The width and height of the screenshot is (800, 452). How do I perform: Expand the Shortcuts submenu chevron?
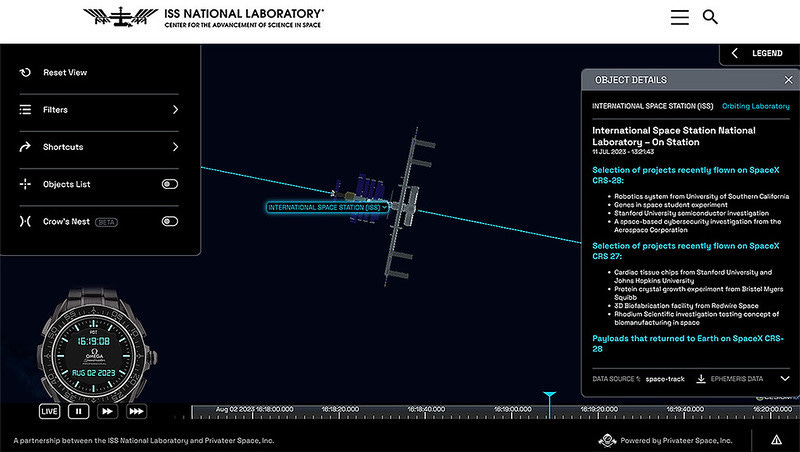pyautogui.click(x=176, y=147)
